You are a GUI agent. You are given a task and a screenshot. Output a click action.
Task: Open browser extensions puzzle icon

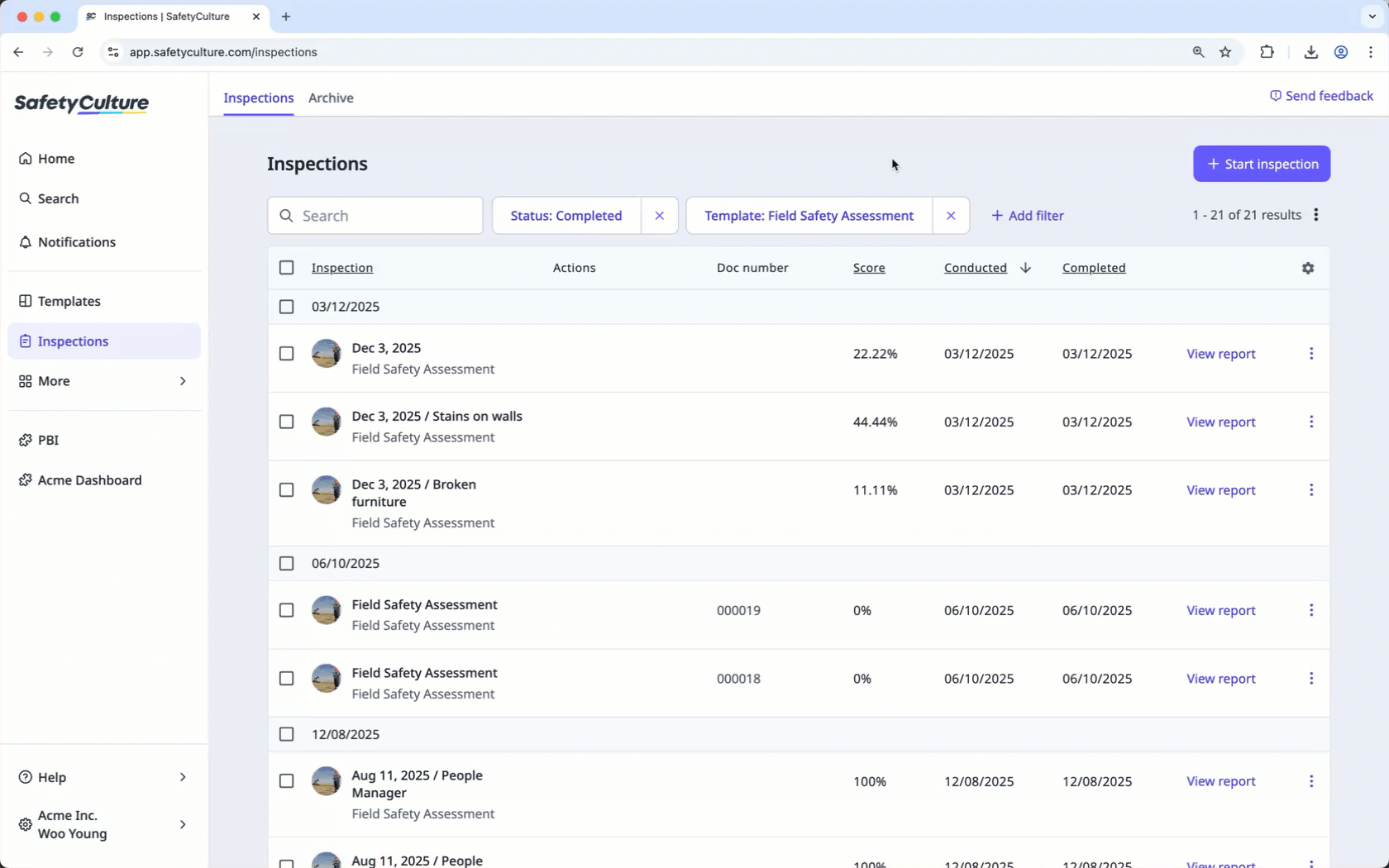click(x=1267, y=52)
